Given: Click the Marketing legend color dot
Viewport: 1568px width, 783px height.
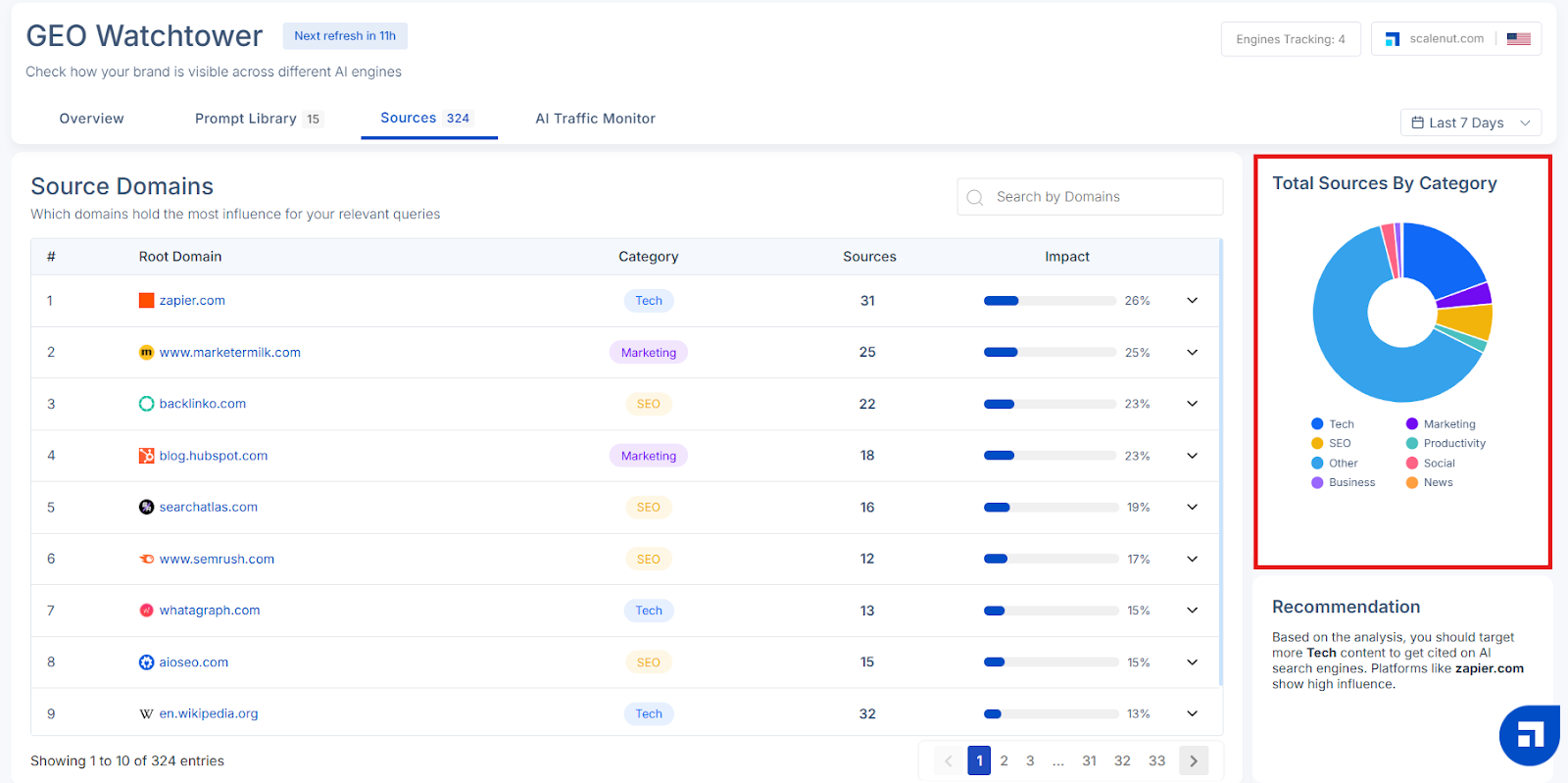Looking at the screenshot, I should [x=1412, y=424].
